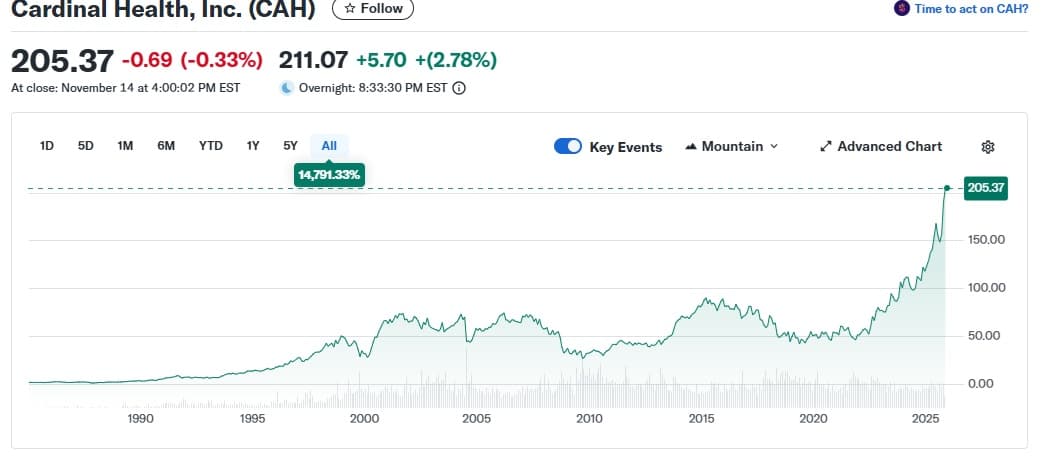Click the 100.00 axis label

(x=988, y=288)
